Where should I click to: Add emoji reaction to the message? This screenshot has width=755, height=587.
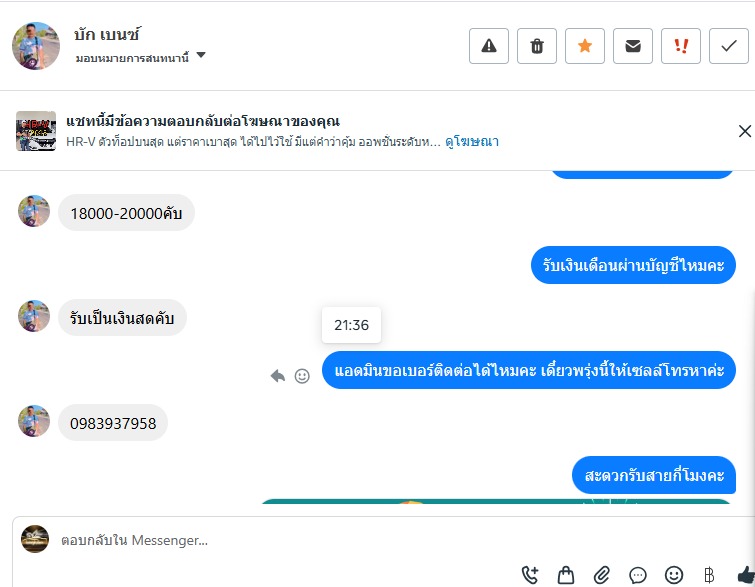[302, 376]
